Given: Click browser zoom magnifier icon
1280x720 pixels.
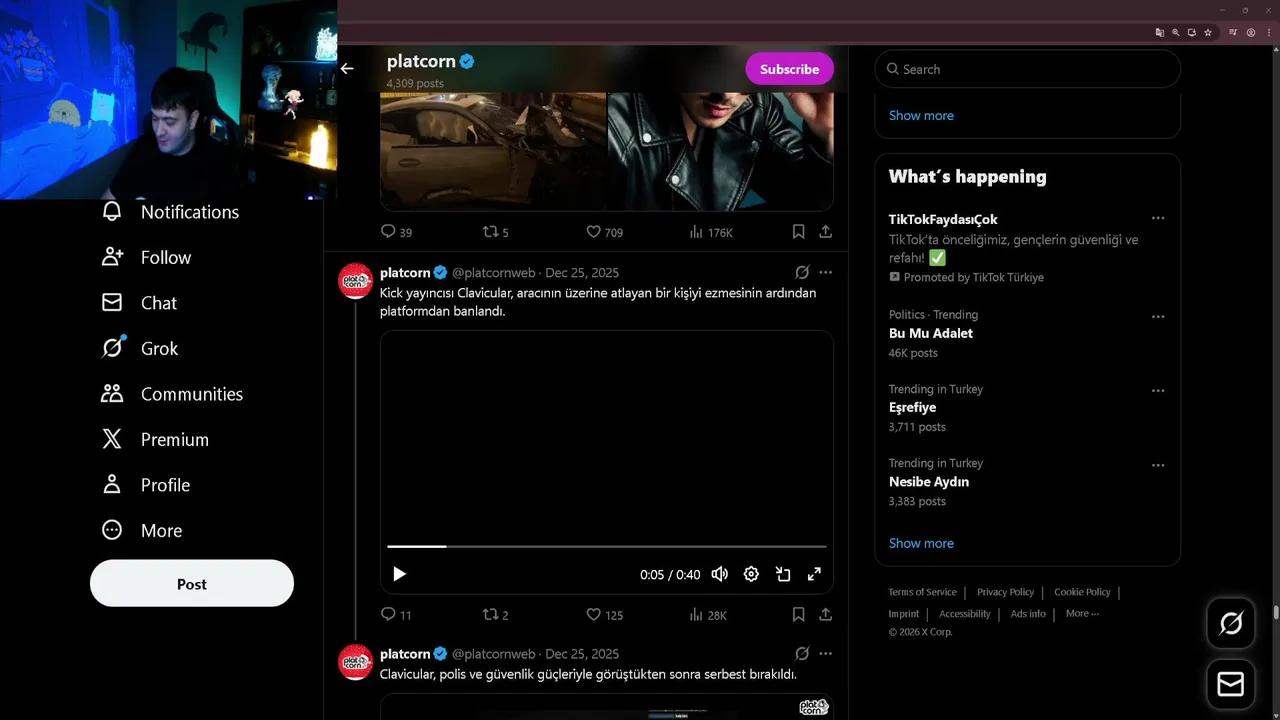Looking at the screenshot, I should click(x=1176, y=32).
